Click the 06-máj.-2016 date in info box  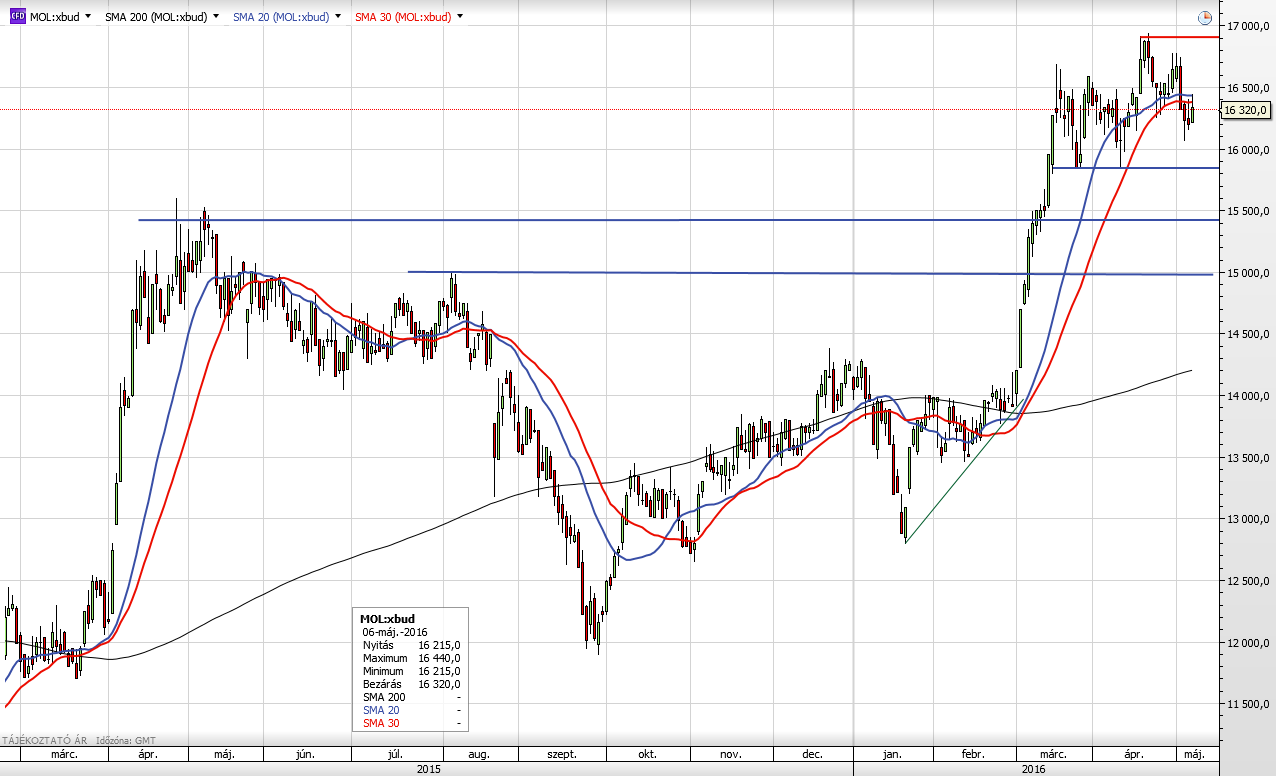tap(394, 632)
